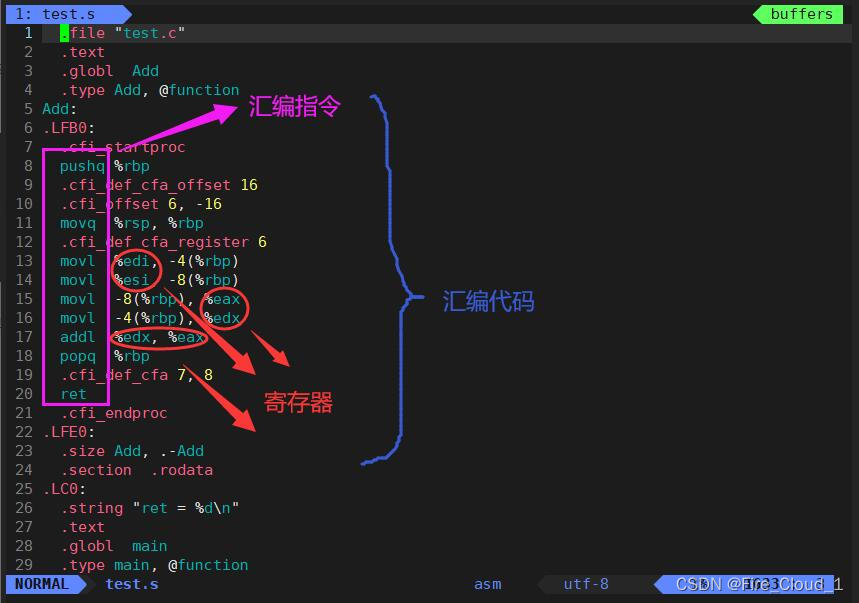The height and width of the screenshot is (603, 859).
Task: Click the "ret" instruction on line 20
Action: pos(73,394)
